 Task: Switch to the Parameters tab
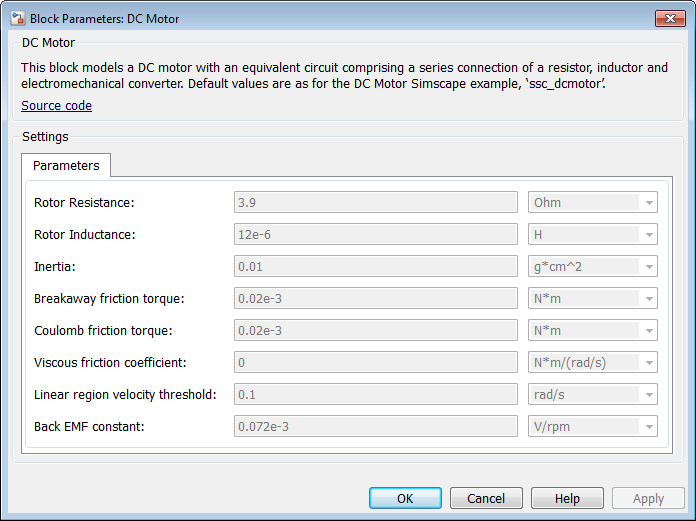click(66, 165)
